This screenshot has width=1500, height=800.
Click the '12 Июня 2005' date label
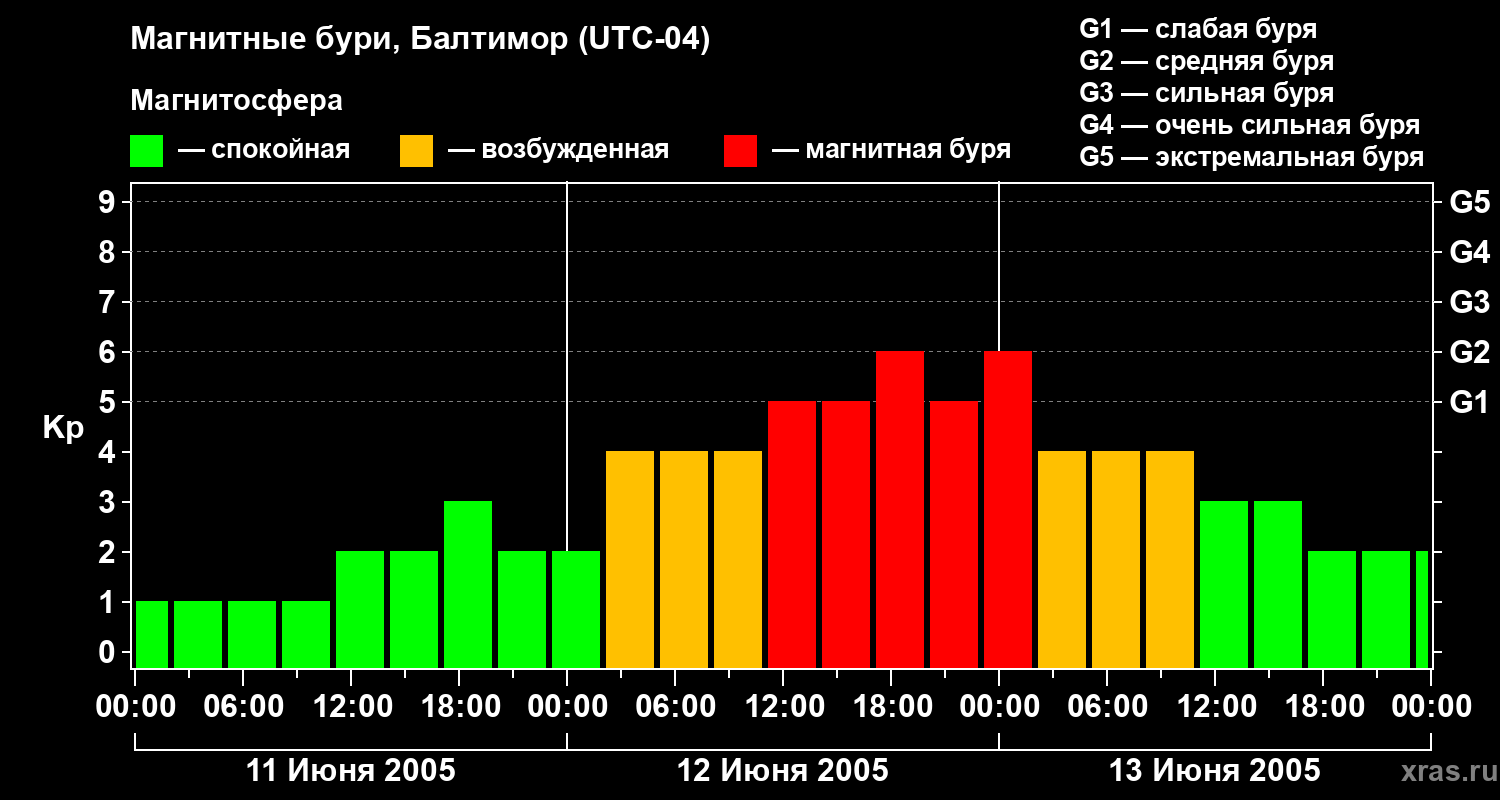click(x=783, y=771)
